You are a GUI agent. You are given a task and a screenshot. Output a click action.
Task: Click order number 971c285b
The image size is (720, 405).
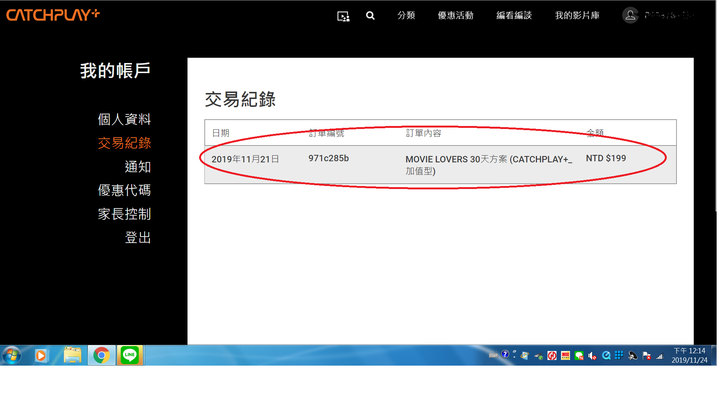[328, 158]
